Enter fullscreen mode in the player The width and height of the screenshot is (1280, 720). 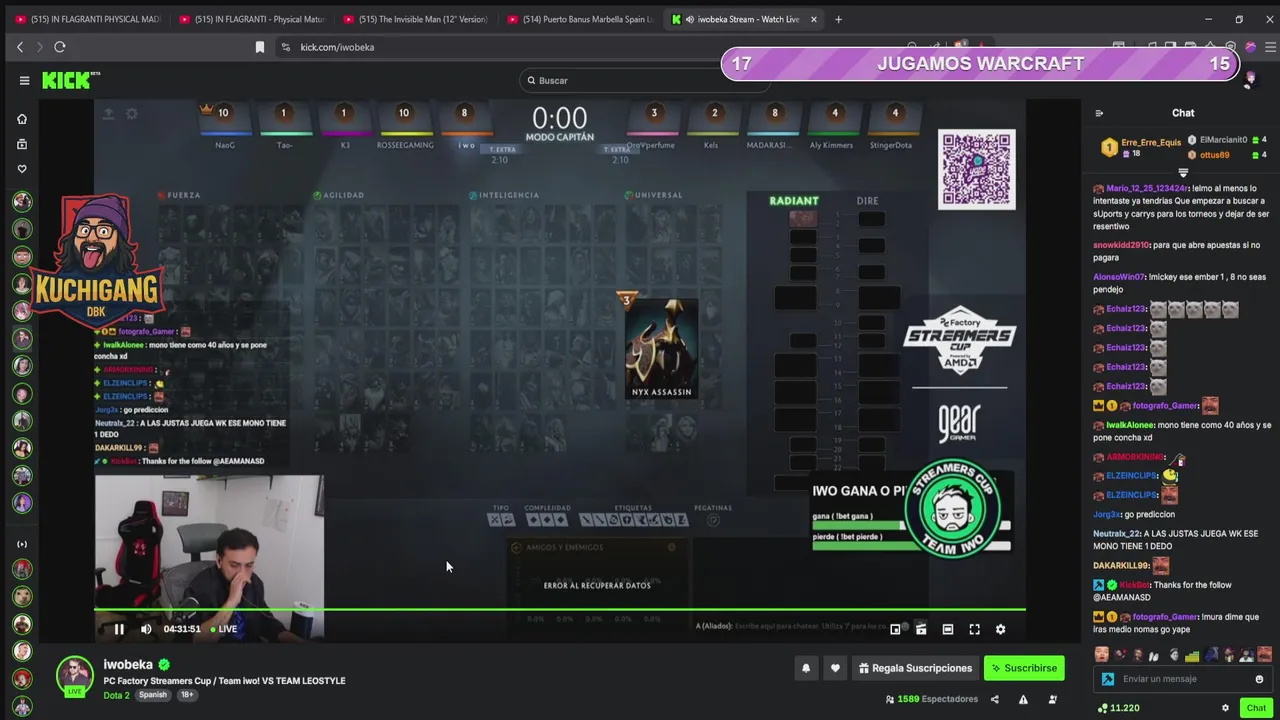[x=974, y=629]
